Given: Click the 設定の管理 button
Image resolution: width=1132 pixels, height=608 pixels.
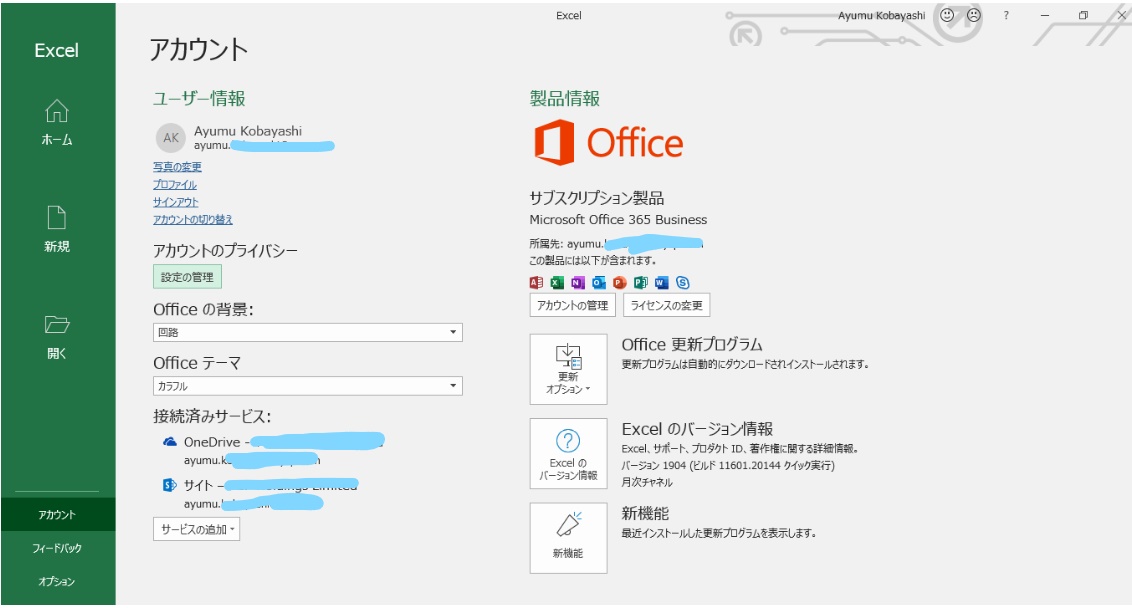Looking at the screenshot, I should [x=187, y=277].
